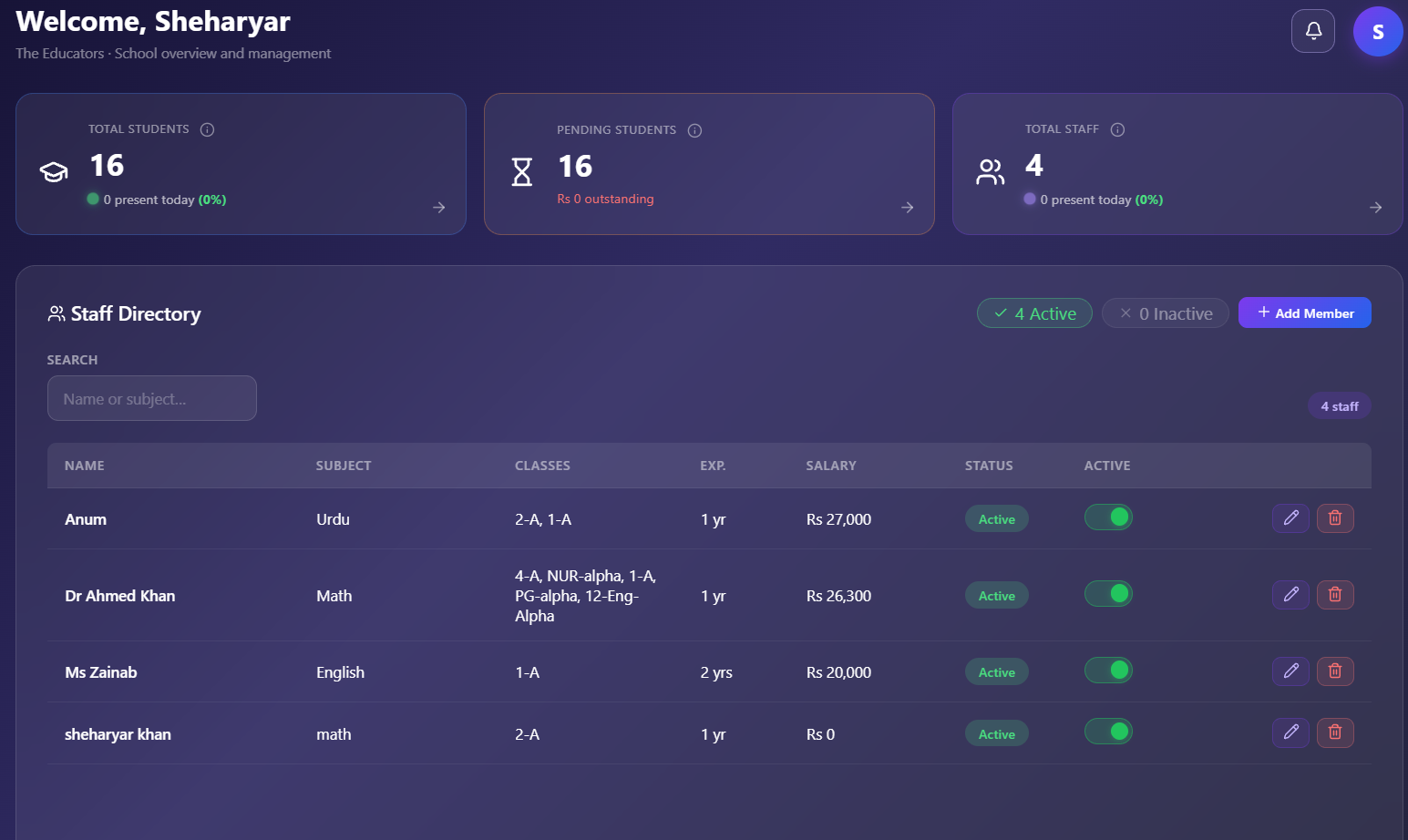Screen dimensions: 1408x840
Task: Open the notifications bell
Action: (1313, 31)
